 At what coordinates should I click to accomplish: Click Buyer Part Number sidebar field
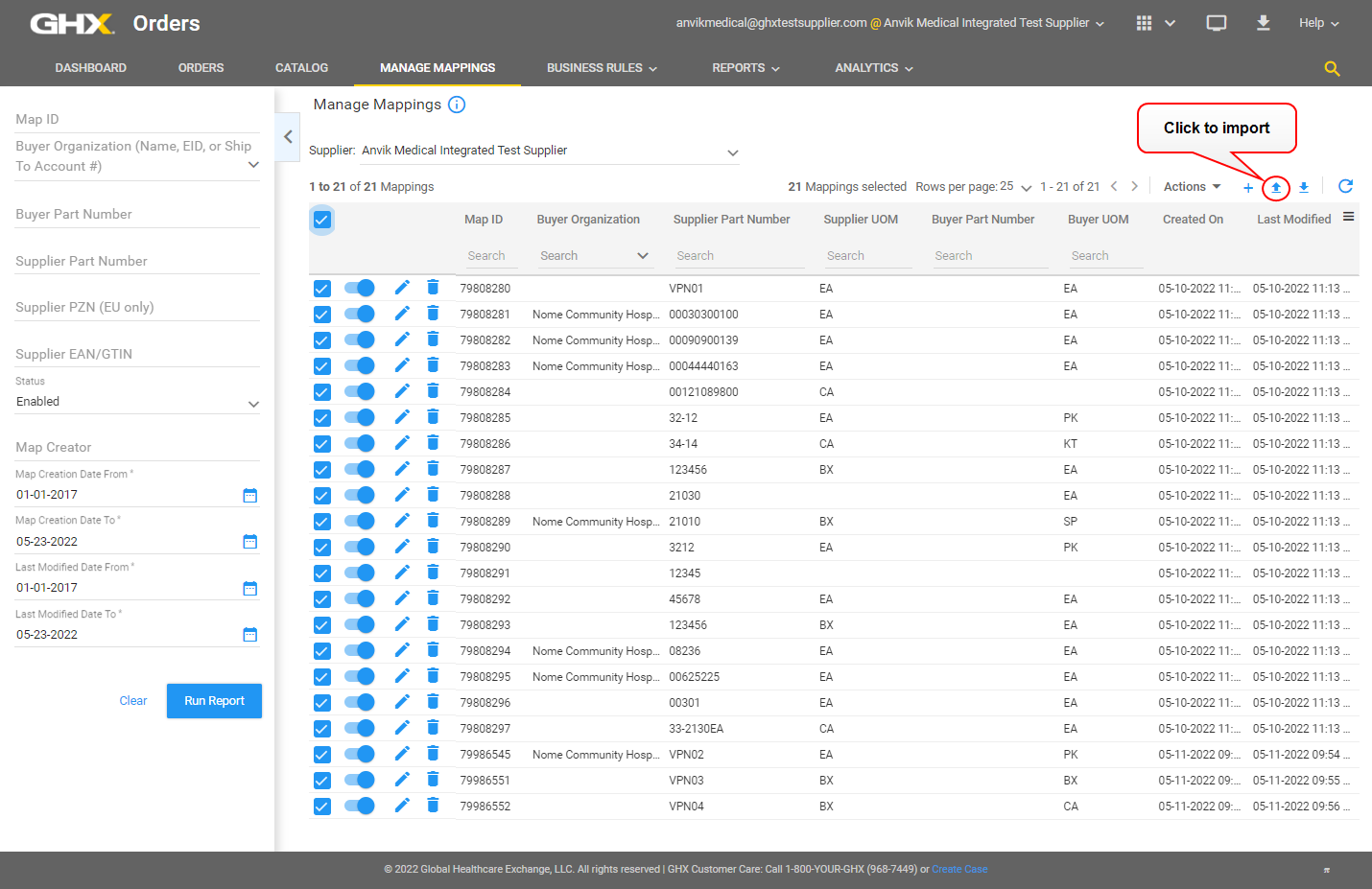coord(137,214)
